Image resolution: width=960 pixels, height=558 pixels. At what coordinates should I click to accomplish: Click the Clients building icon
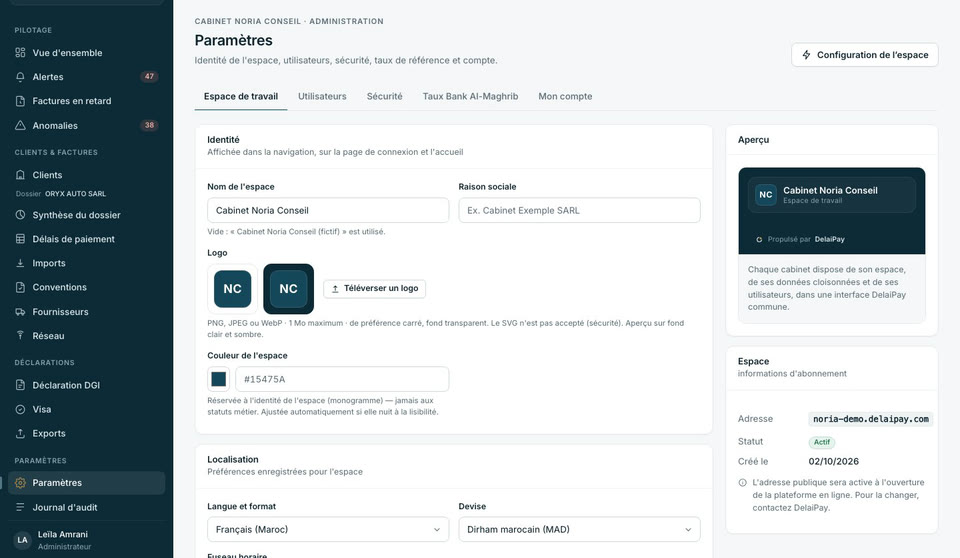pyautogui.click(x=20, y=175)
